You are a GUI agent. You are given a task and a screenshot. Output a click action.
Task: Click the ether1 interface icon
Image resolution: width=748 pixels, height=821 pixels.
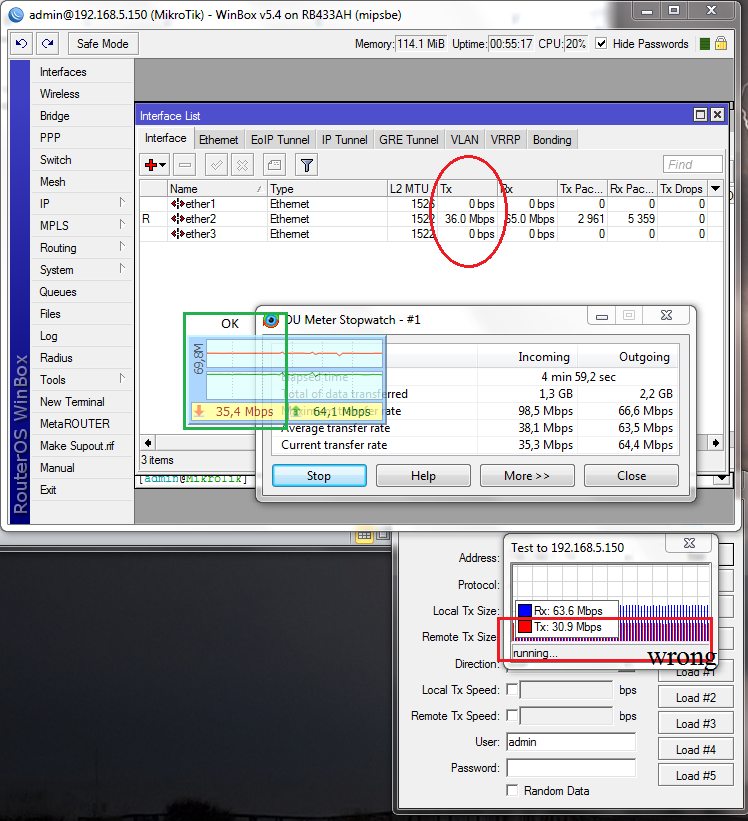[177, 204]
